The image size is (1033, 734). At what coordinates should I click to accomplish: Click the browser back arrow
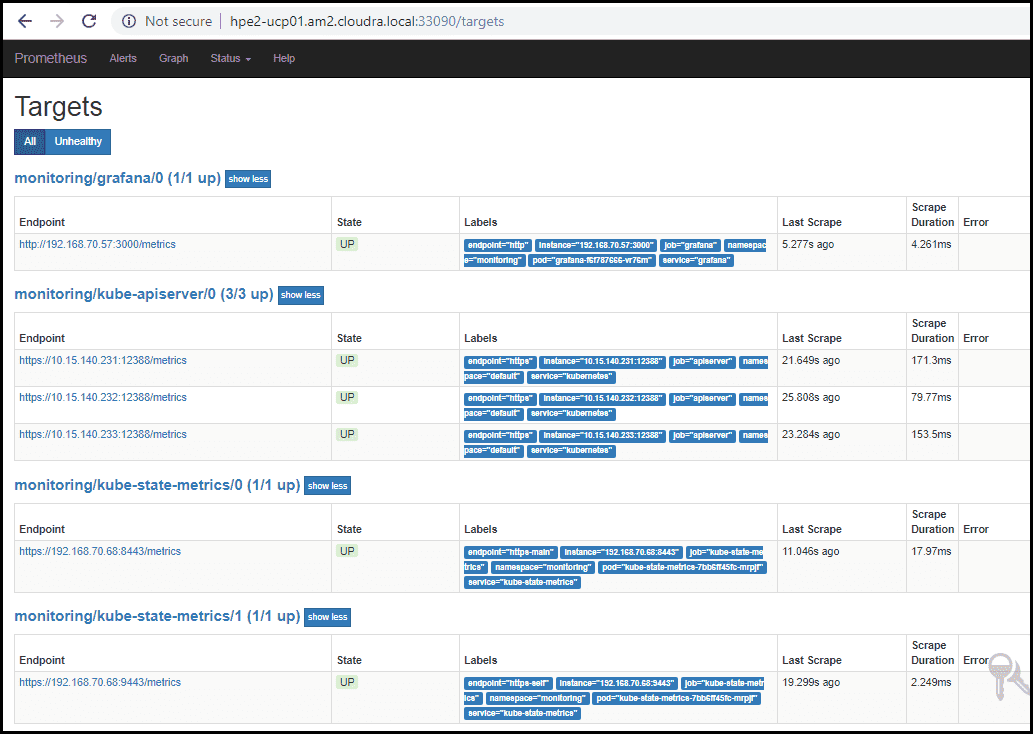tap(24, 20)
